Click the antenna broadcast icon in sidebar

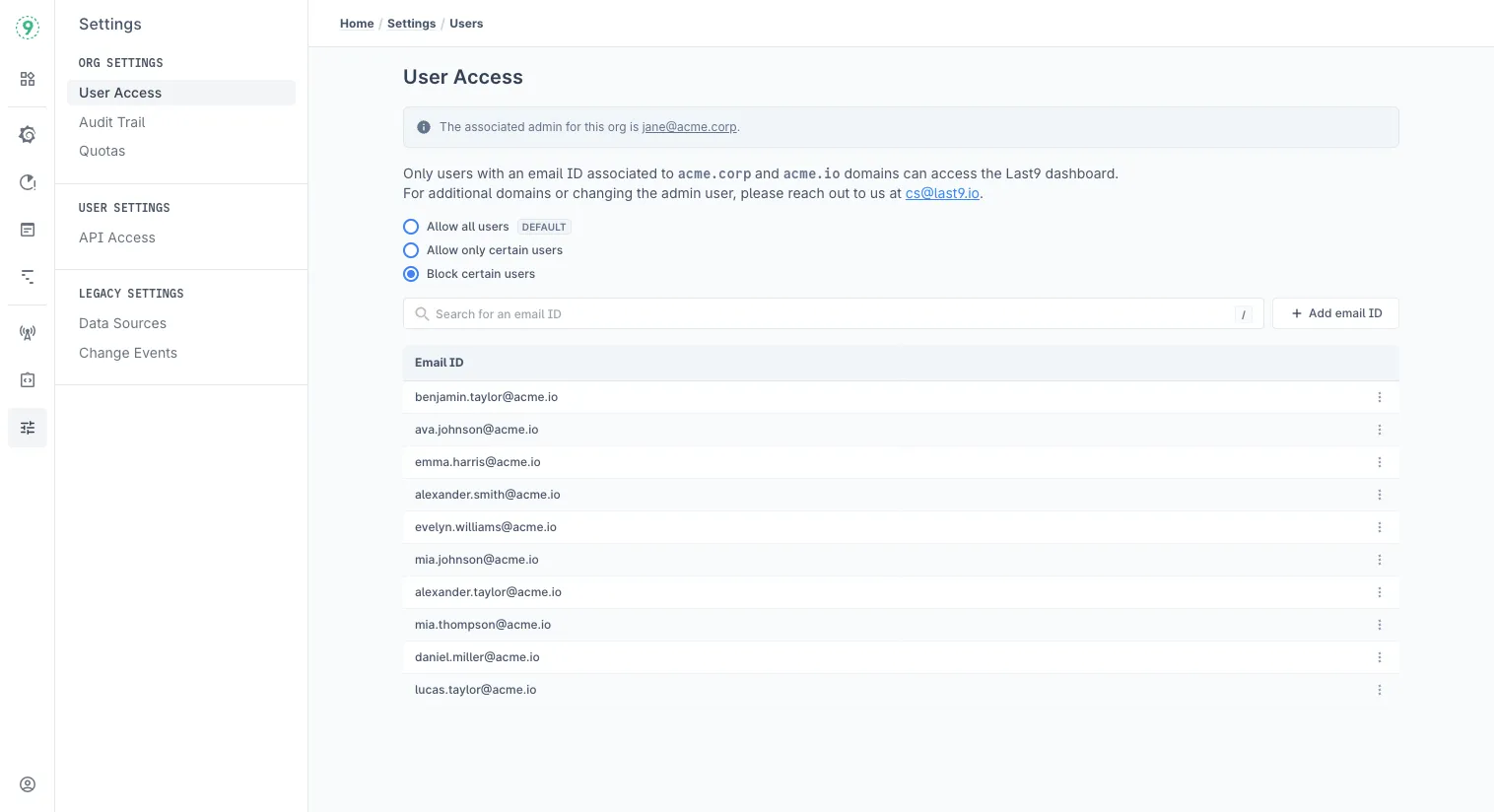[28, 333]
